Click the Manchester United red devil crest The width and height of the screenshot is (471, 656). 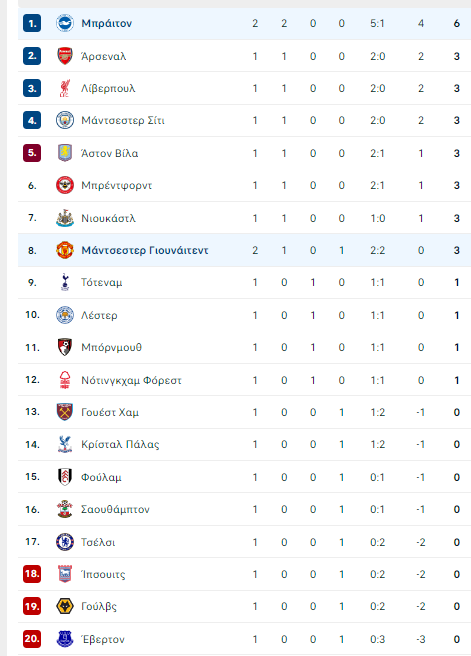pos(65,250)
